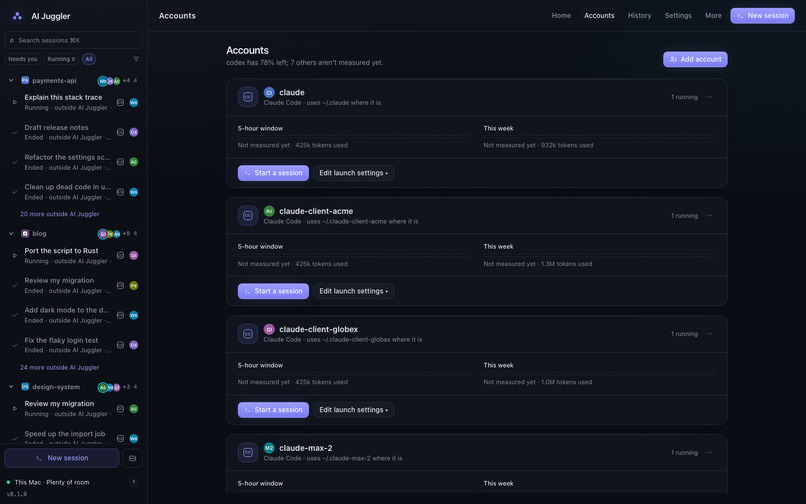Collapse the payments-api project group

[x=11, y=80]
